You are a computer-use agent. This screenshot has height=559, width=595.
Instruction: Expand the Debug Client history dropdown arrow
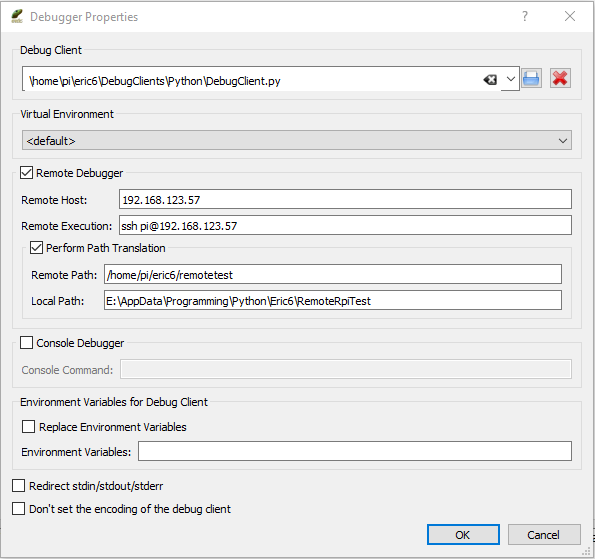(510, 79)
